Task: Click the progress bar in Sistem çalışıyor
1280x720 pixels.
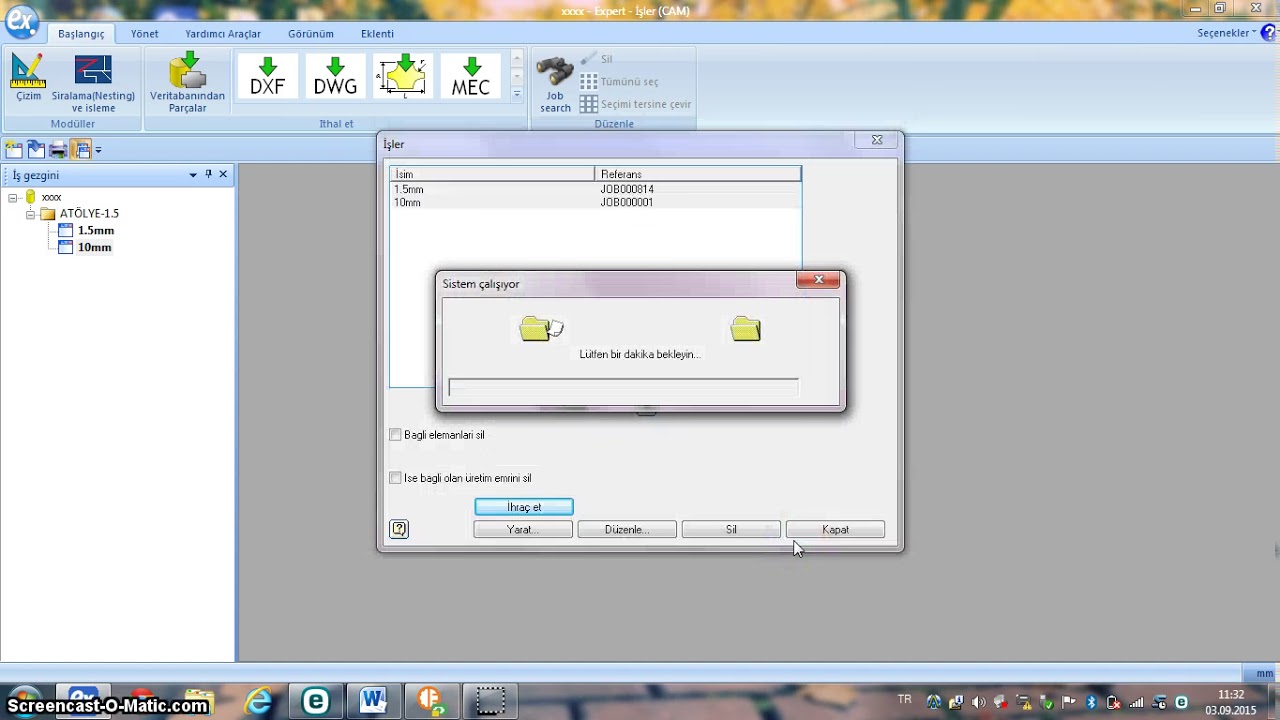Action: (623, 388)
